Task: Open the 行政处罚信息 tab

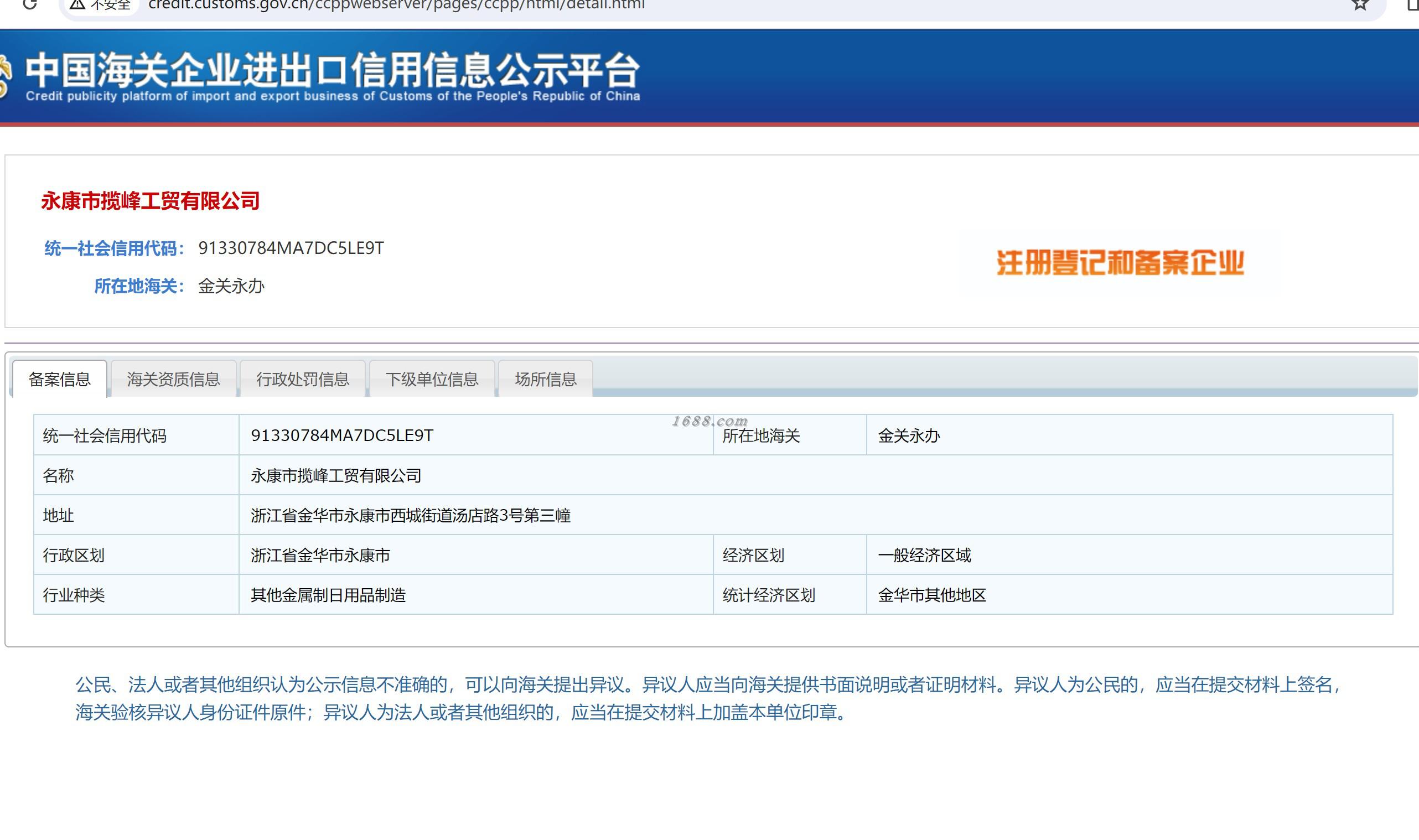Action: point(302,378)
